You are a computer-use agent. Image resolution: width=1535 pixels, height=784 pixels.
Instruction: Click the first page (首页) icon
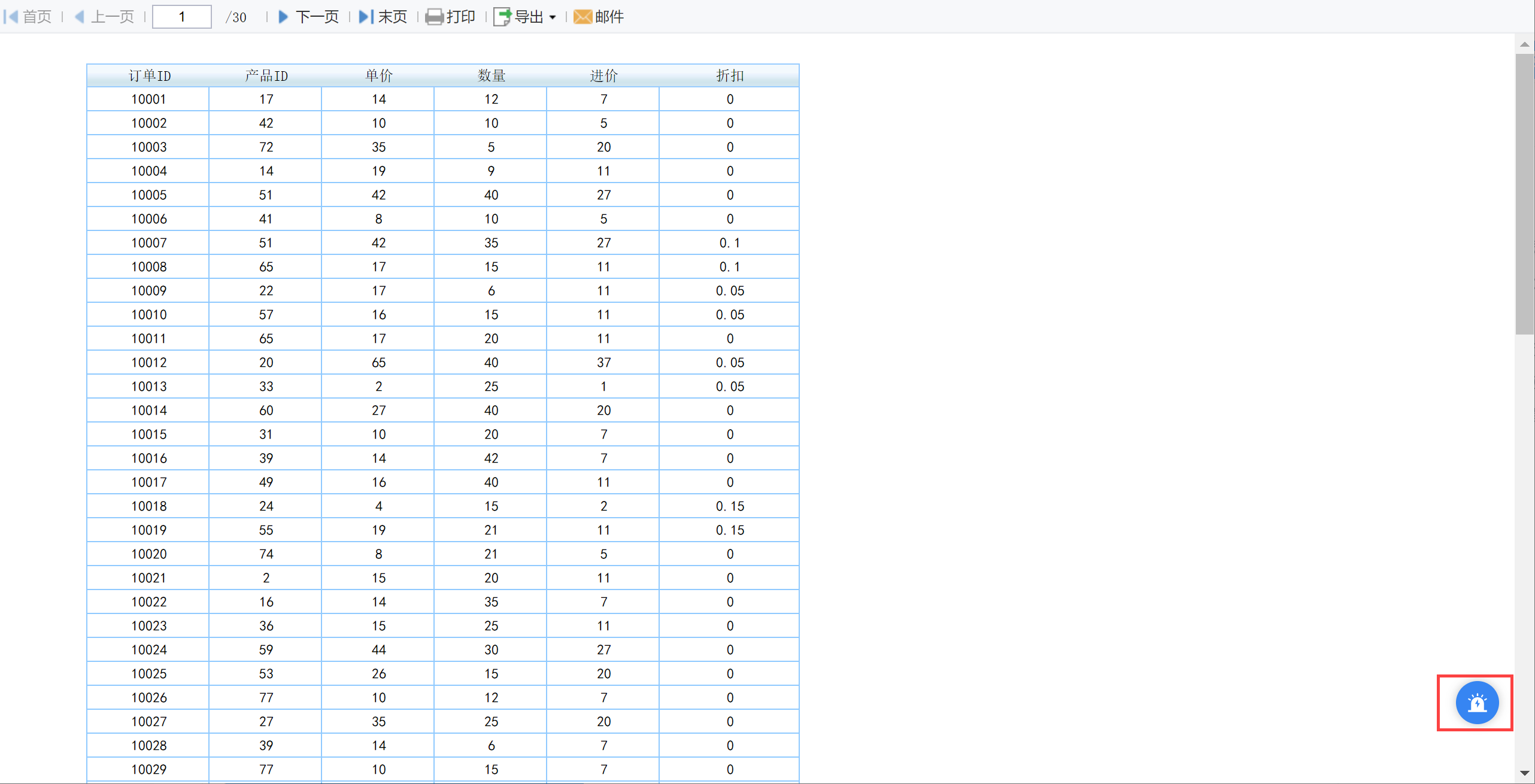12,17
